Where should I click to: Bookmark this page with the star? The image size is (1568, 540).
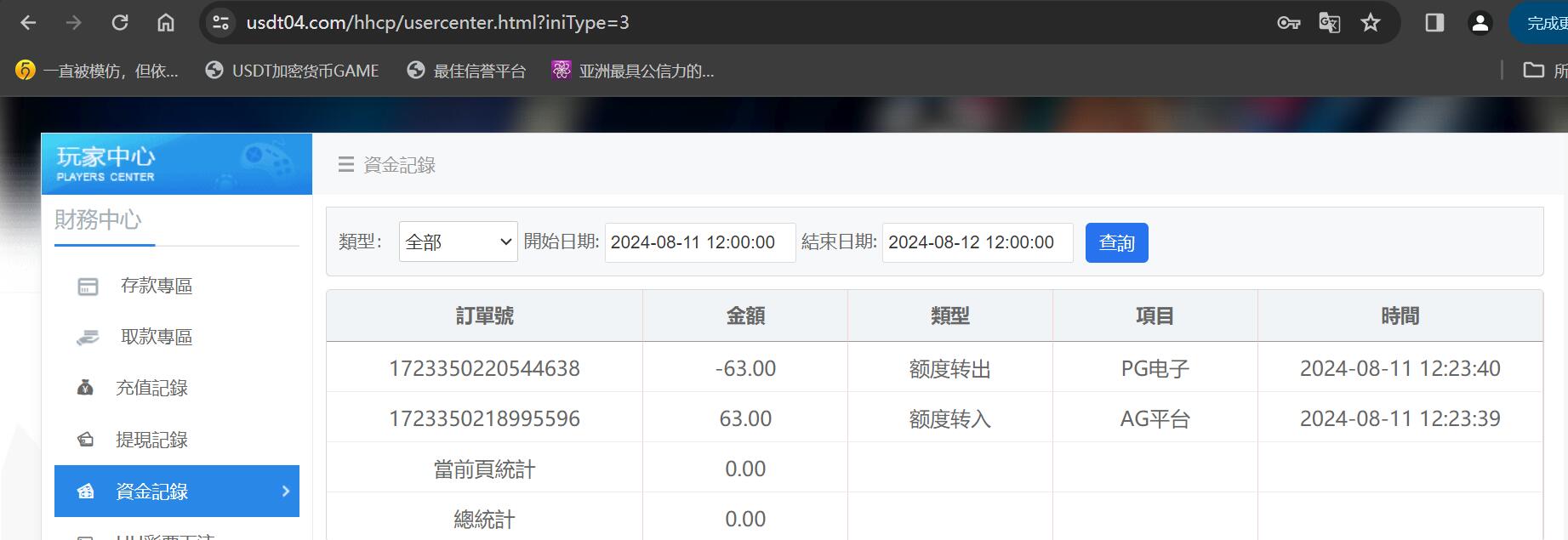pyautogui.click(x=1371, y=23)
